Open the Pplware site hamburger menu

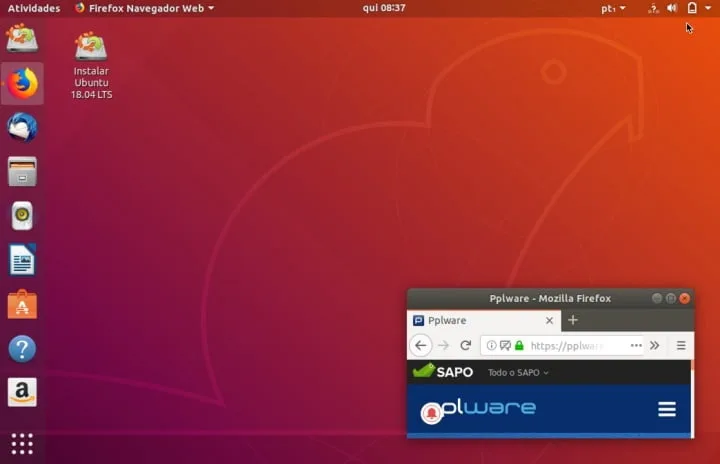(x=667, y=409)
